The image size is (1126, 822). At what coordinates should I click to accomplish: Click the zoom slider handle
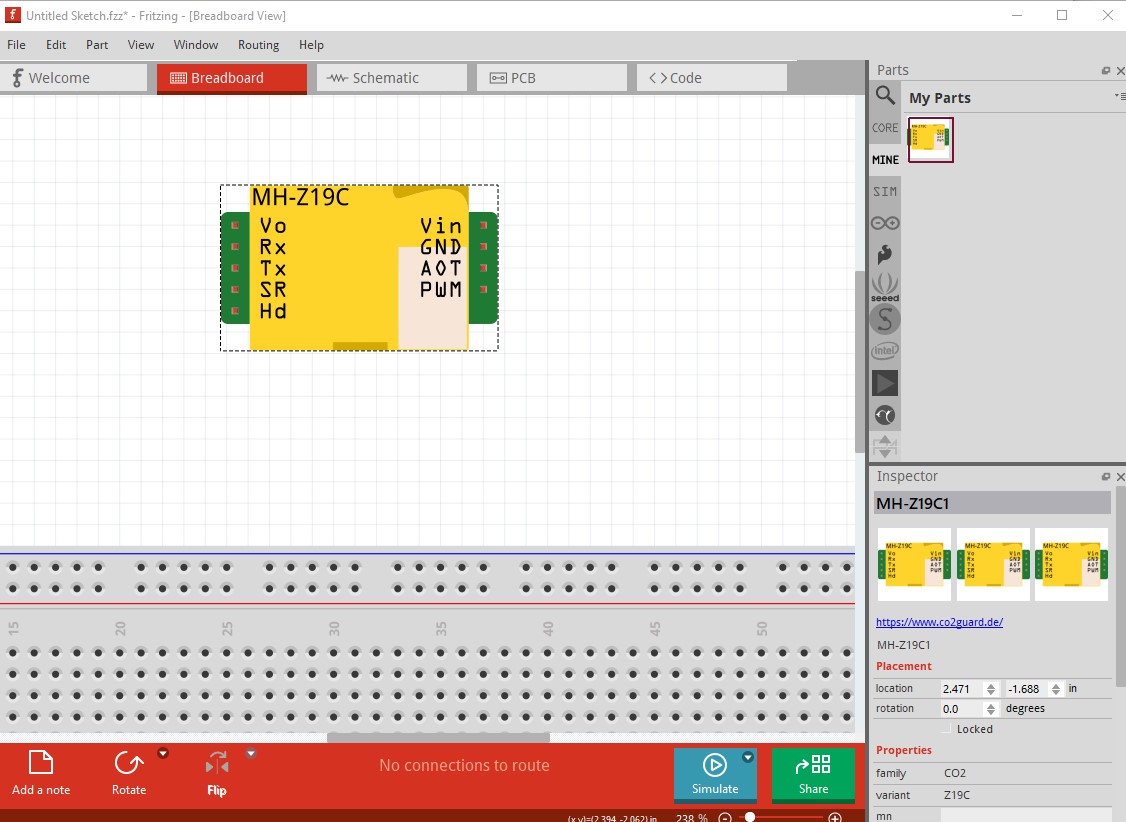pyautogui.click(x=750, y=817)
